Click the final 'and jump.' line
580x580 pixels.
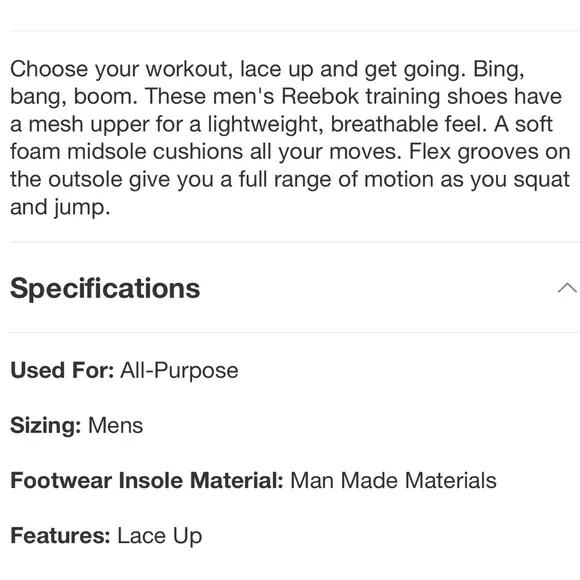[x=60, y=208]
